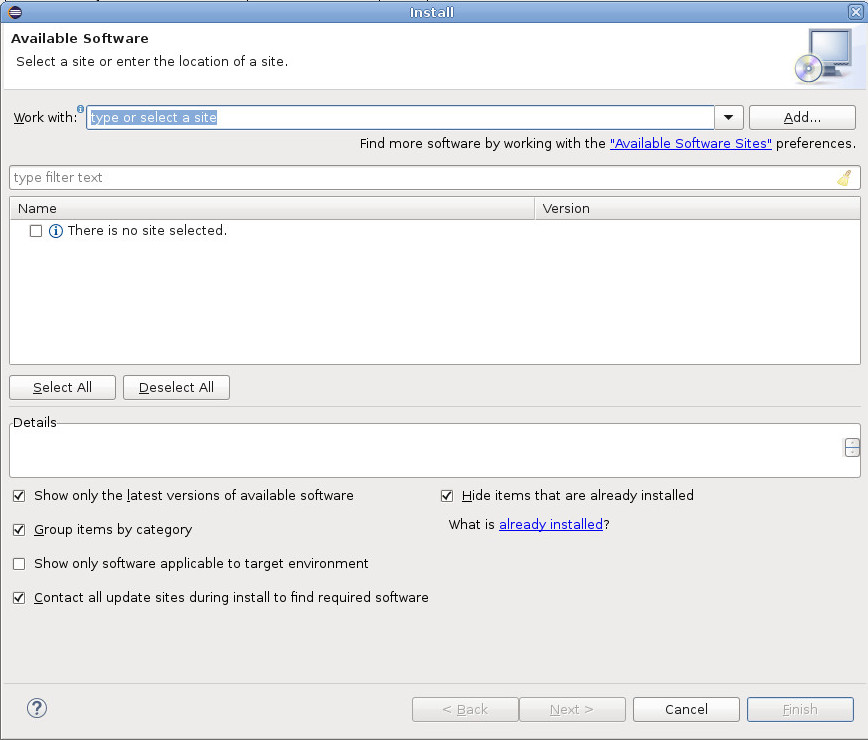Uncheck Hide items that are already installed
Image resolution: width=868 pixels, height=740 pixels.
click(x=446, y=495)
